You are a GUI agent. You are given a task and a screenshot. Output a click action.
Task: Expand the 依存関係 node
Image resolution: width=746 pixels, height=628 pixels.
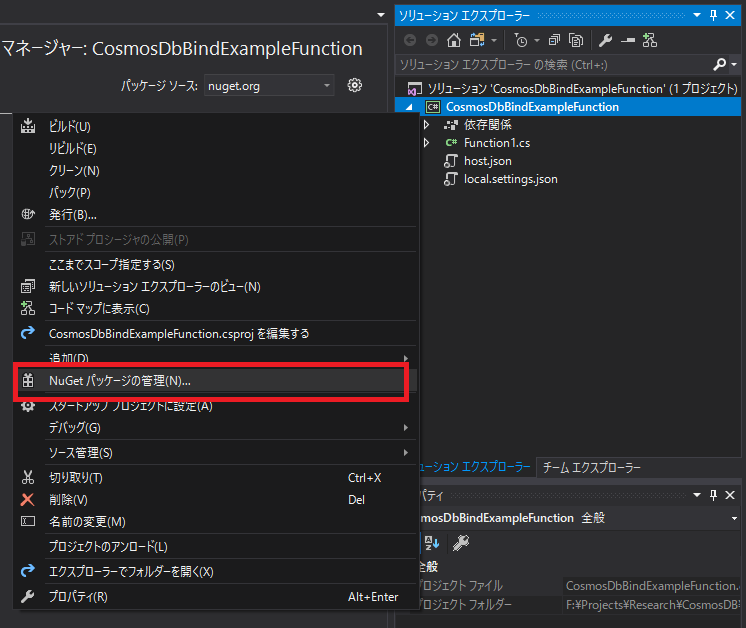[427, 125]
